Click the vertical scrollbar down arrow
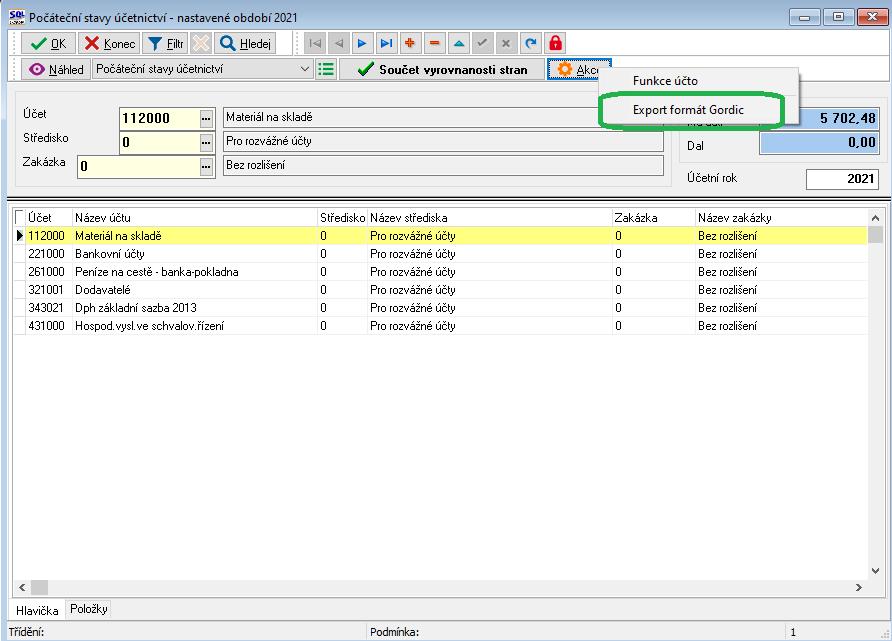Image resolution: width=892 pixels, height=641 pixels. (876, 571)
